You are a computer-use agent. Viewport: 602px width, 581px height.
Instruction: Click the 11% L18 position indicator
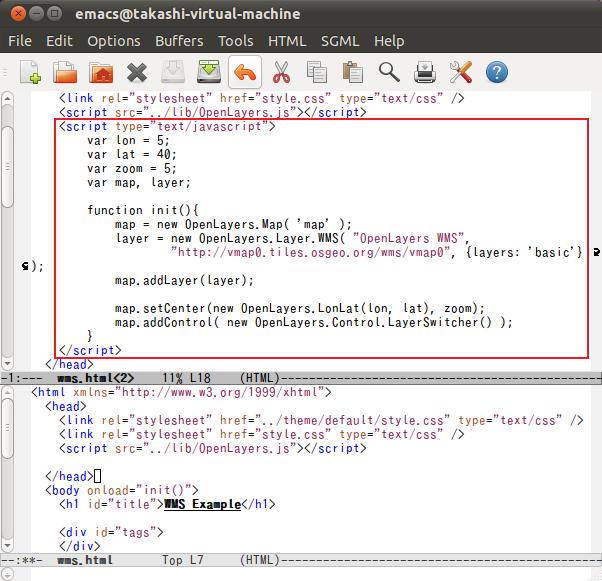(x=186, y=378)
